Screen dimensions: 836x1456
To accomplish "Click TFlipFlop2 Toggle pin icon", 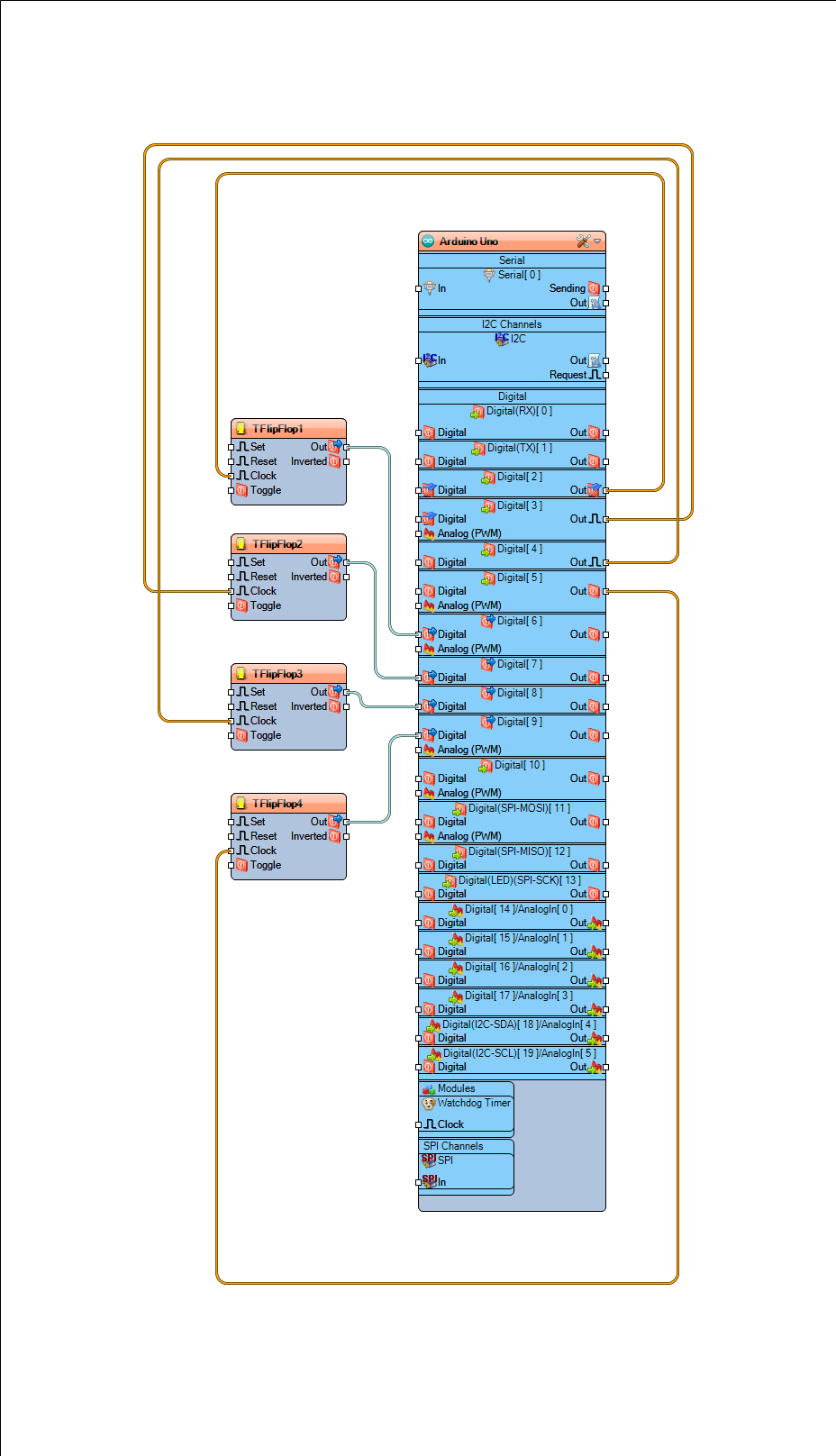I will coord(241,605).
